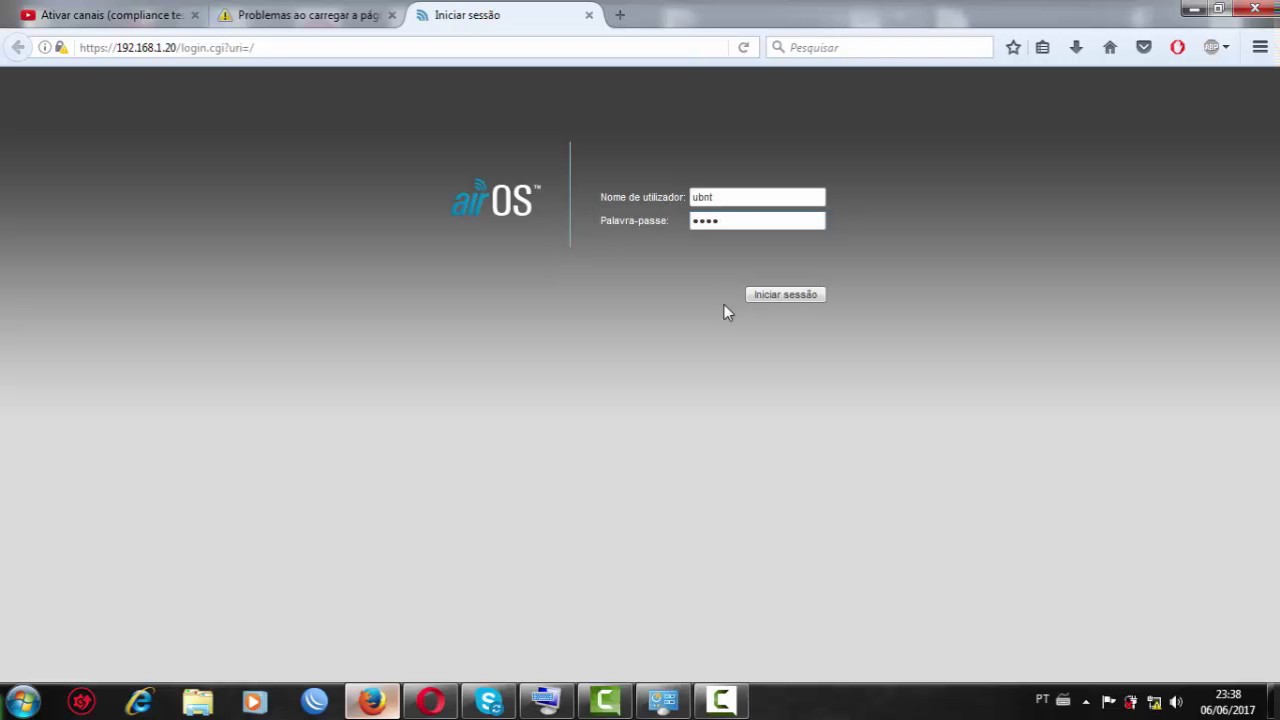This screenshot has height=720, width=1280.
Task: Open the last Camtasia recorder taskbar icon
Action: 720,701
